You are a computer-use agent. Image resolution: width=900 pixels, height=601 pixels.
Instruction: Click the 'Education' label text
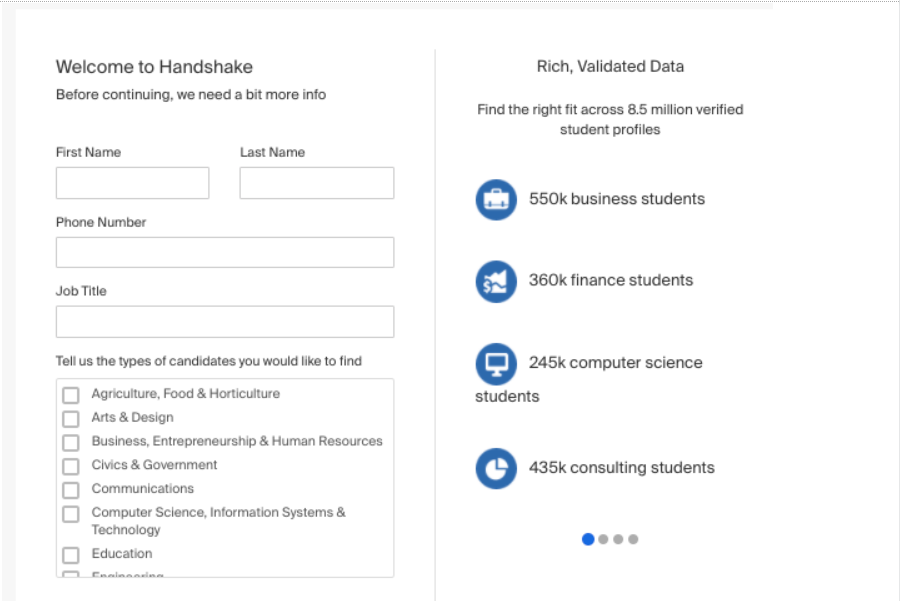(122, 553)
